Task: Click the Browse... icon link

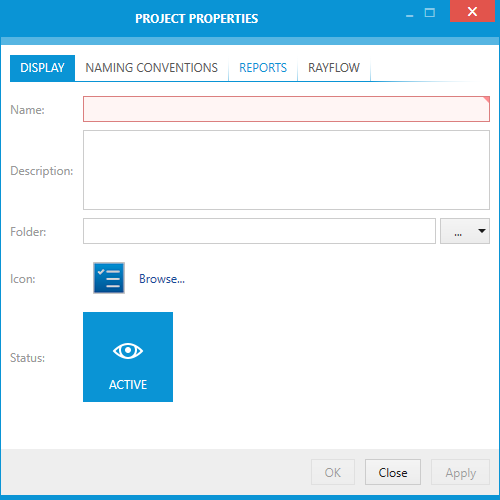Action: [162, 279]
